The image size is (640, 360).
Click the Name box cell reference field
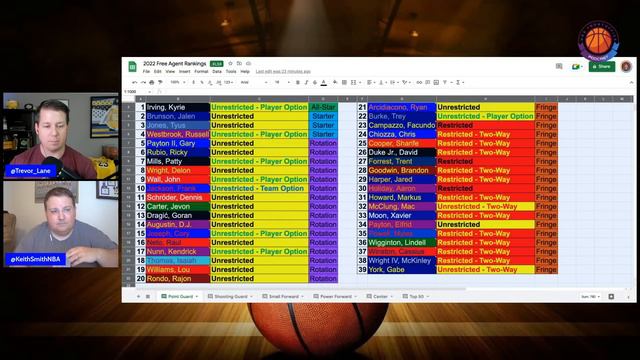click(x=136, y=91)
